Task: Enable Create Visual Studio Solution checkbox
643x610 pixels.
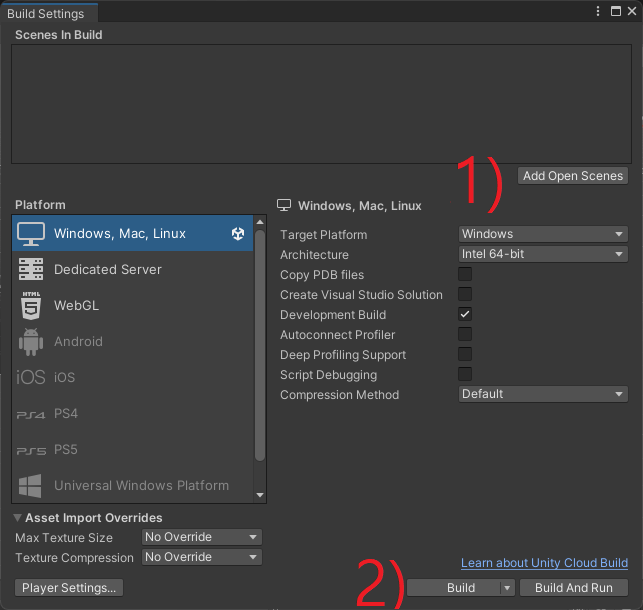Action: click(465, 294)
